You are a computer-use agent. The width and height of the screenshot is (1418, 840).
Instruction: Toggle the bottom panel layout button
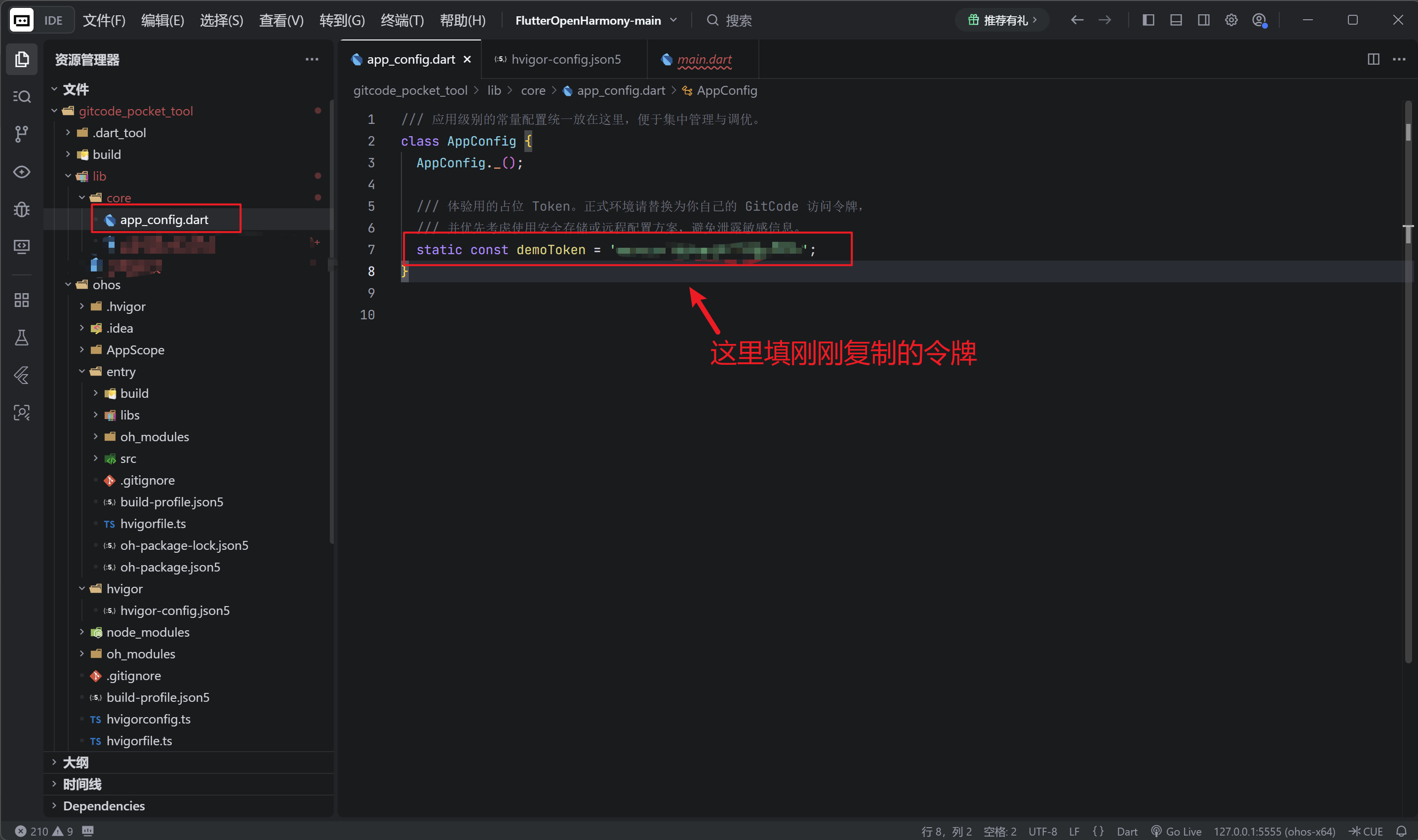pos(1176,20)
